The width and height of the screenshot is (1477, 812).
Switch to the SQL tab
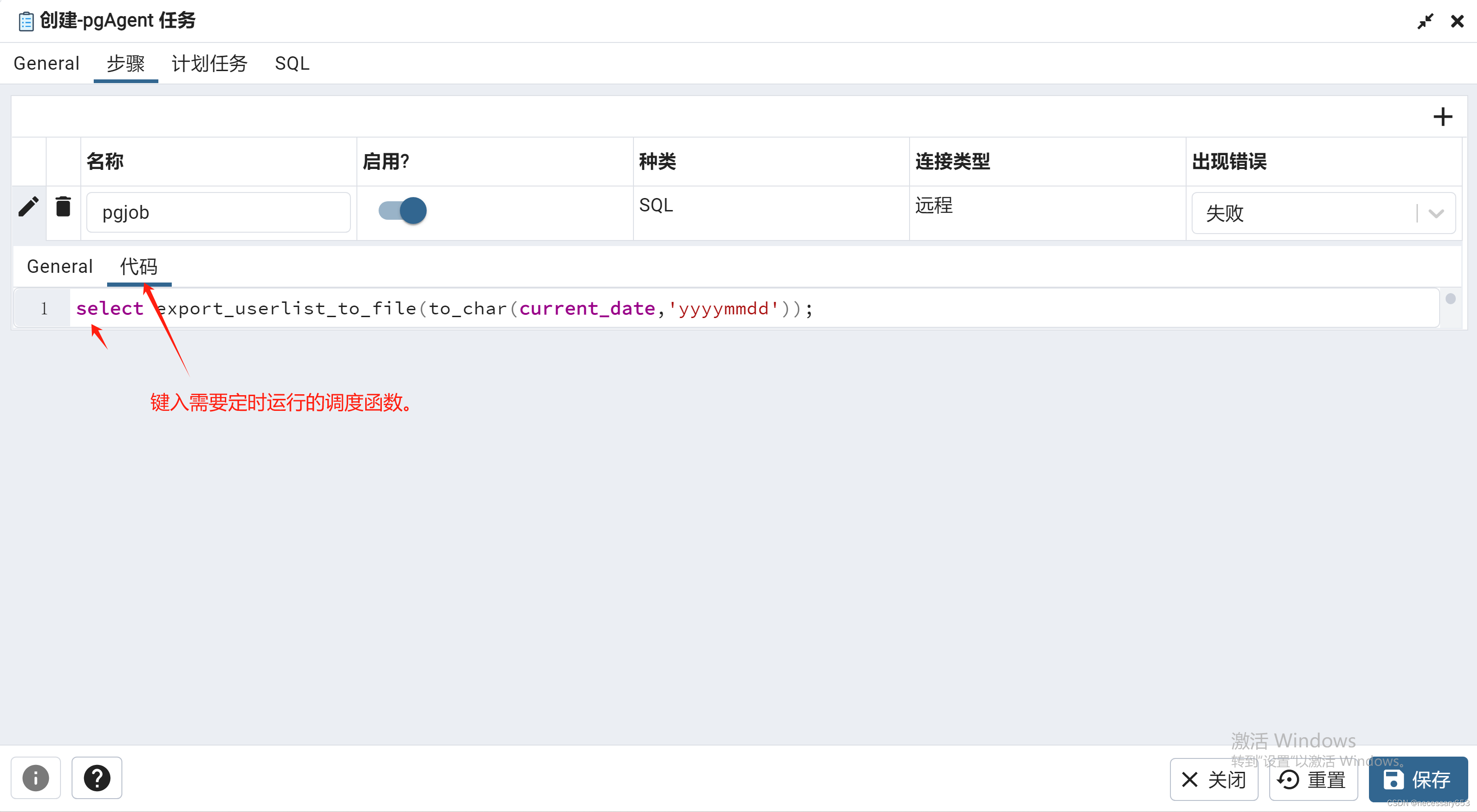292,63
